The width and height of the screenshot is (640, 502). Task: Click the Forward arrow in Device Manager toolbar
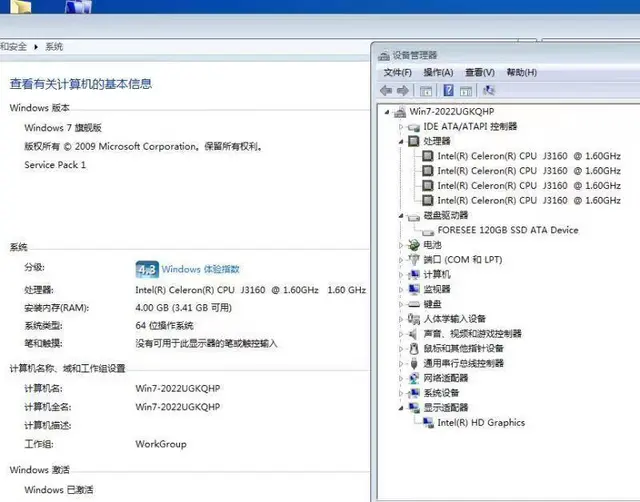(x=403, y=90)
